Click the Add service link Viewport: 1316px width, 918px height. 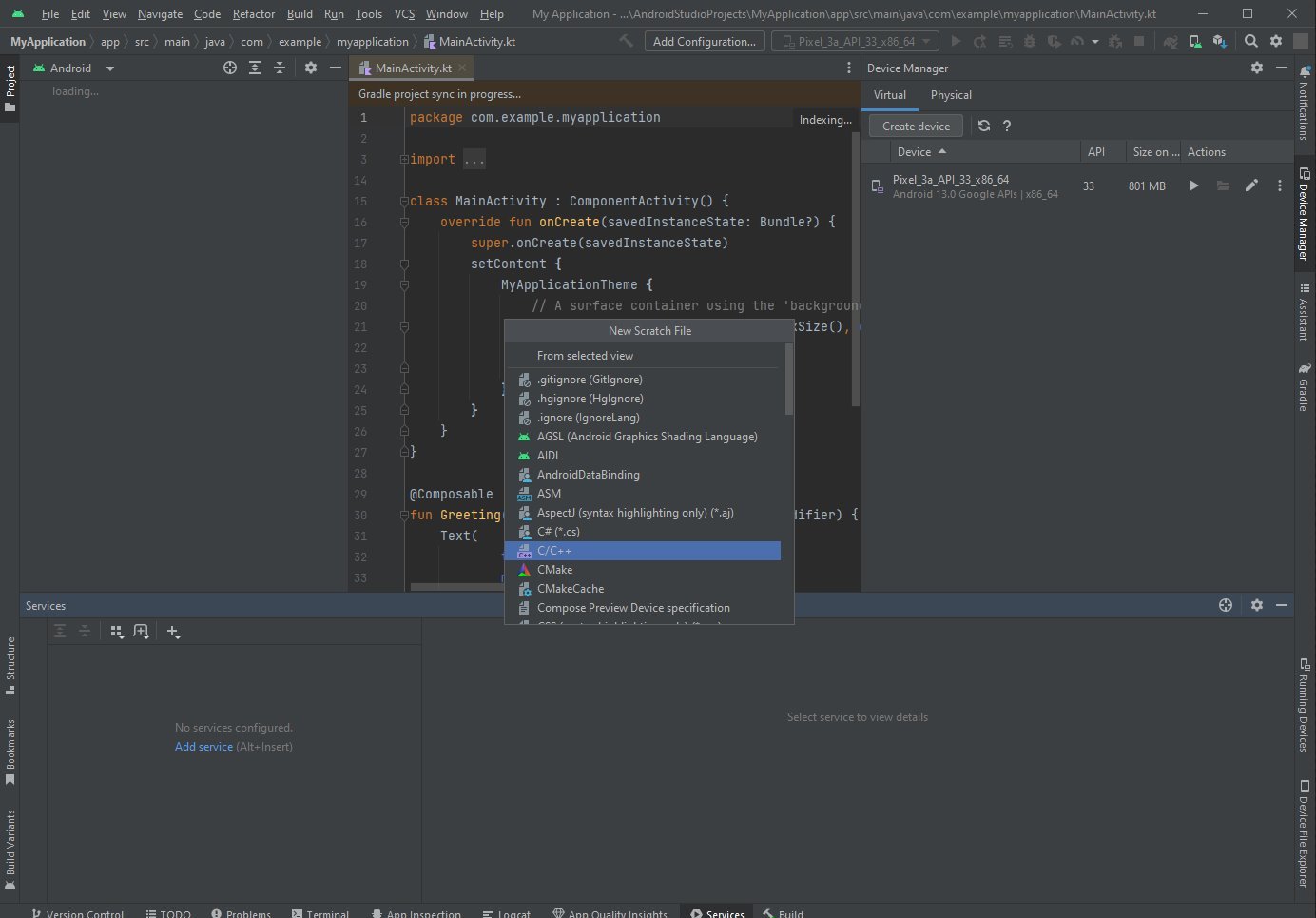[x=203, y=747]
